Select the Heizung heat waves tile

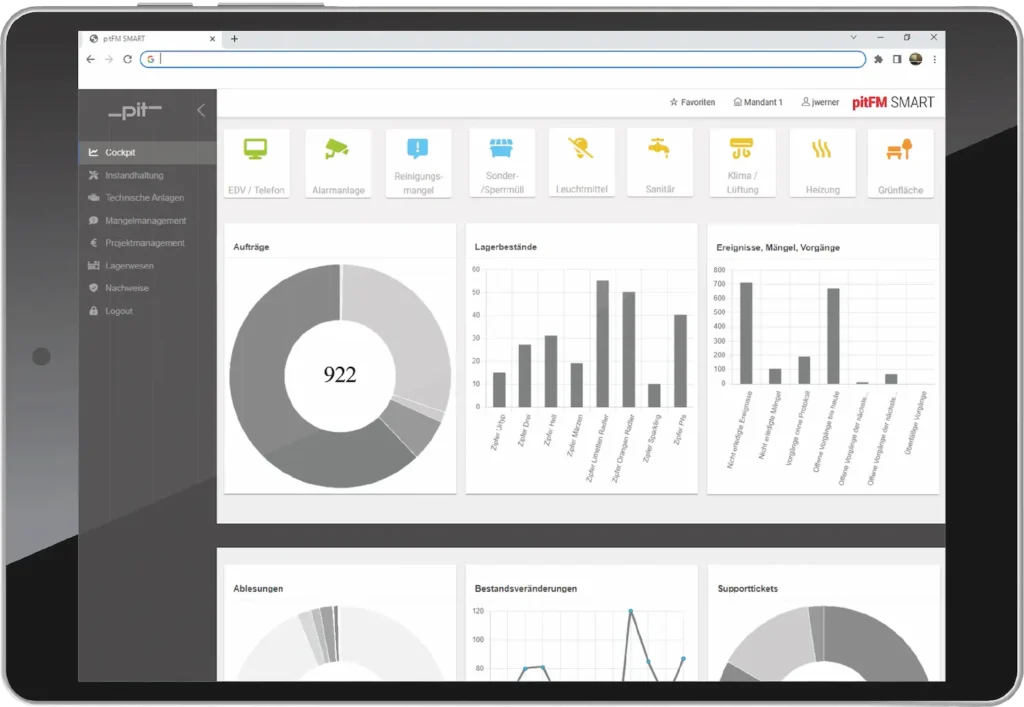point(822,163)
